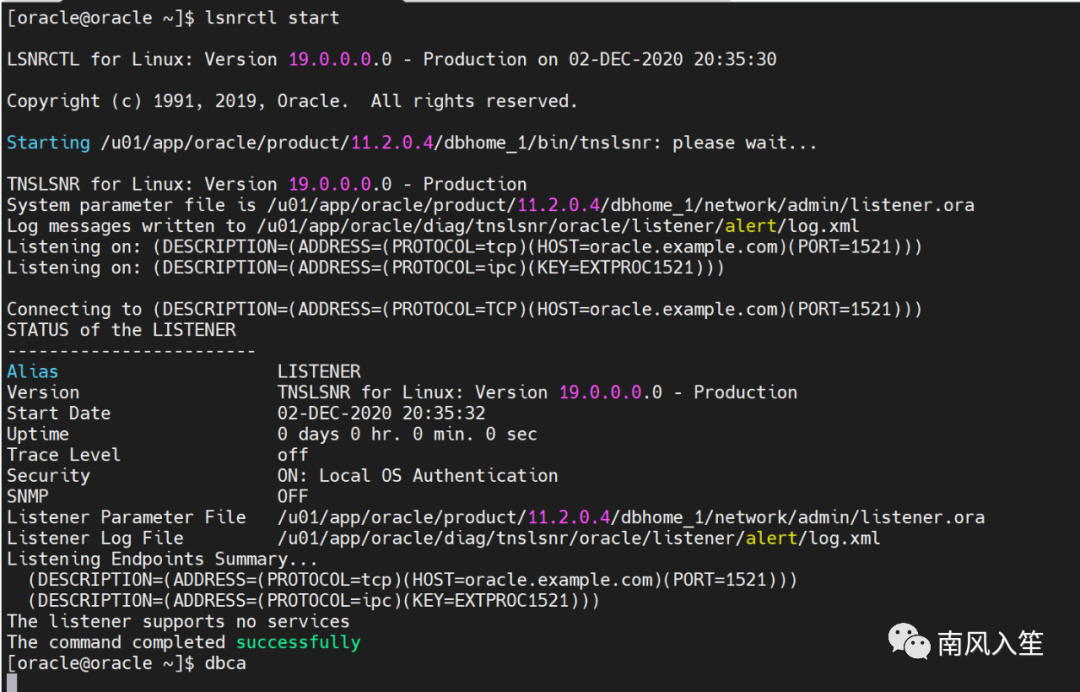
Task: Click the 'Start Date' label
Action: 59,413
